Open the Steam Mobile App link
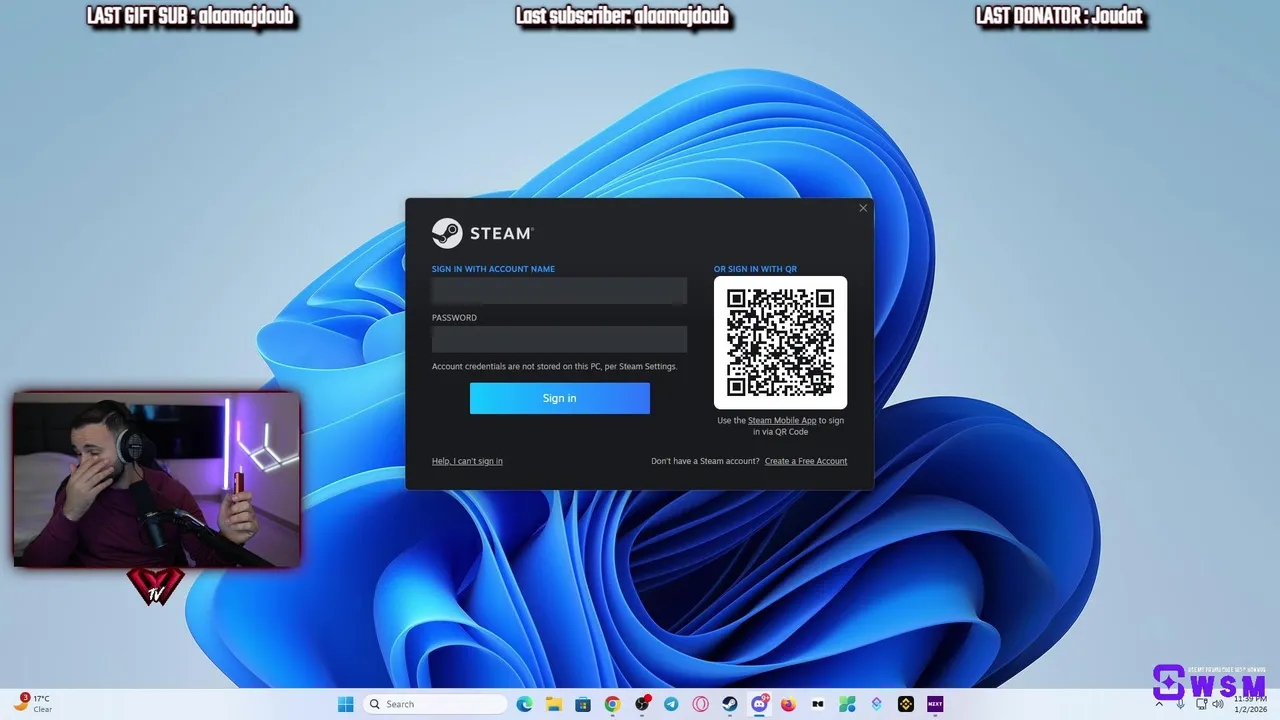Screen dimensions: 1280x720 (782, 421)
